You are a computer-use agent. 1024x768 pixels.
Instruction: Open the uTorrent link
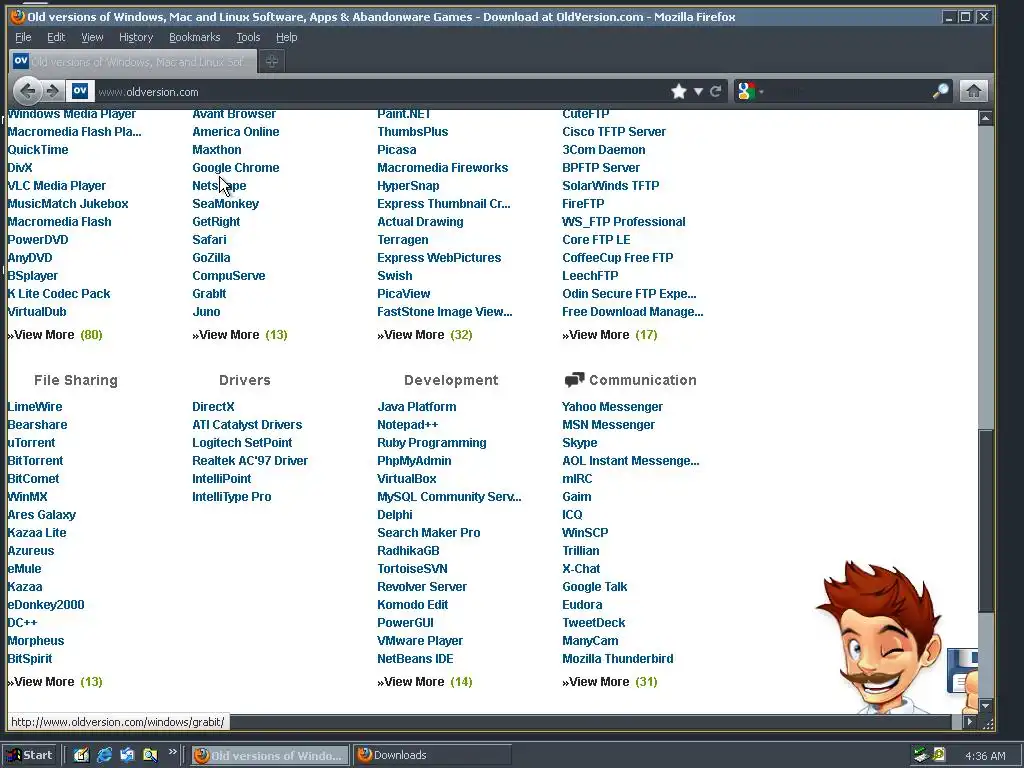click(31, 443)
